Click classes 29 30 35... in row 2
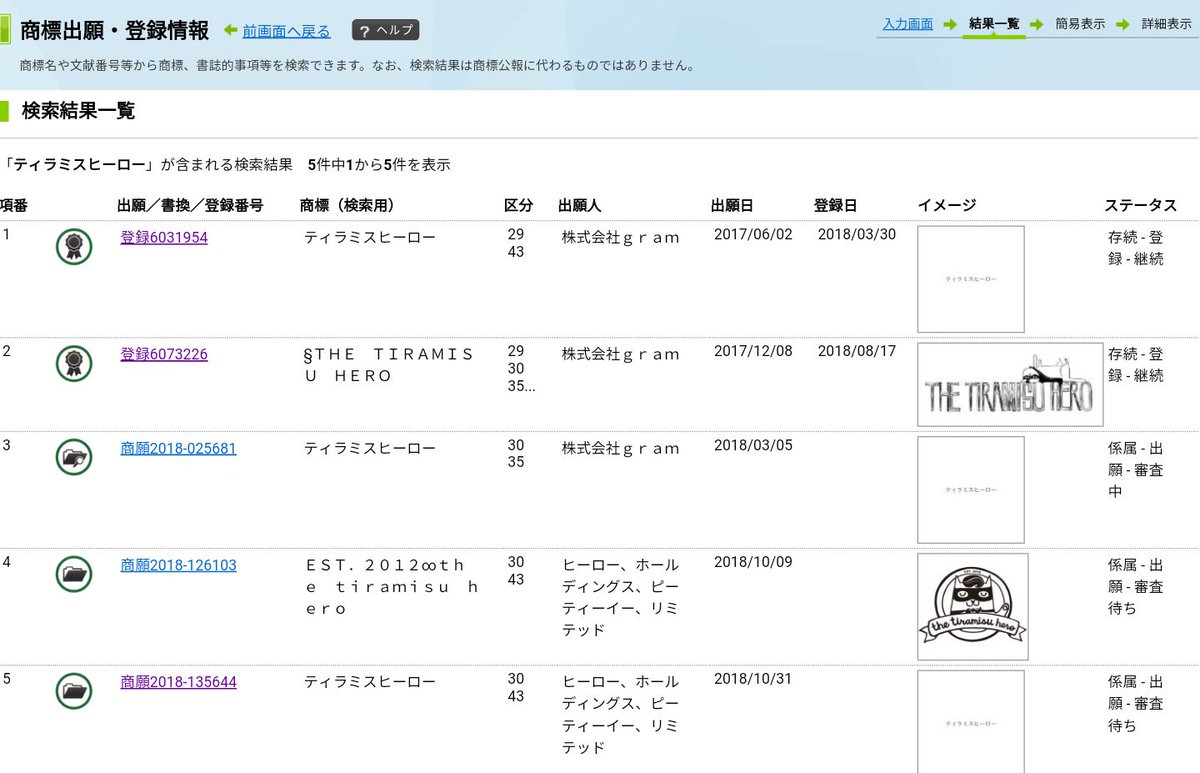This screenshot has height=773, width=1200. (x=519, y=369)
